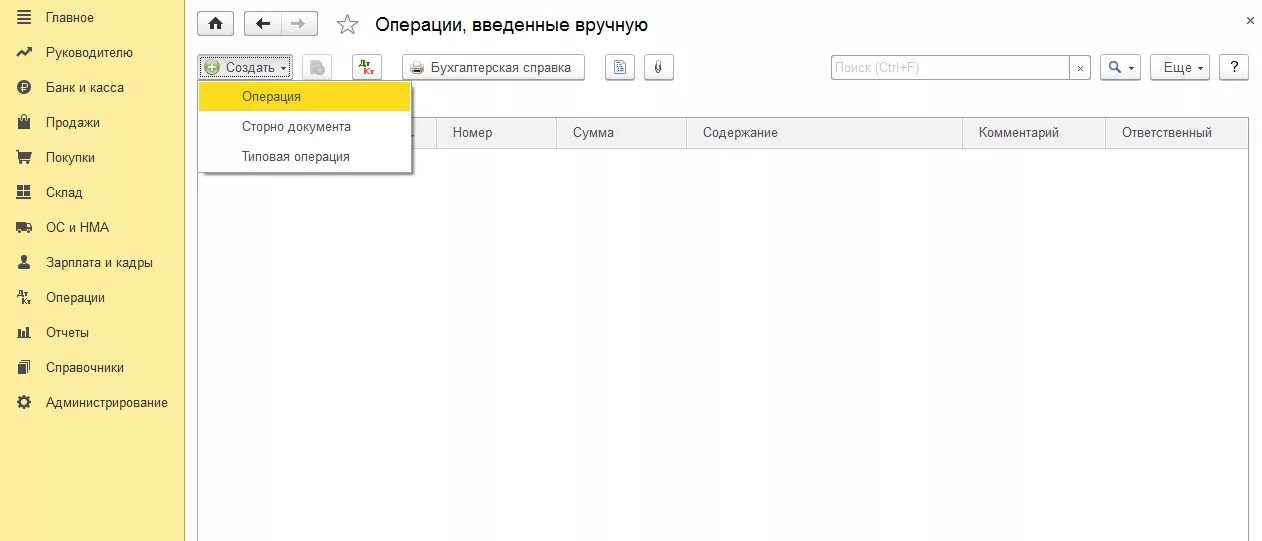1262x541 pixels.
Task: Click the ruble coin icon
Action: (24, 87)
